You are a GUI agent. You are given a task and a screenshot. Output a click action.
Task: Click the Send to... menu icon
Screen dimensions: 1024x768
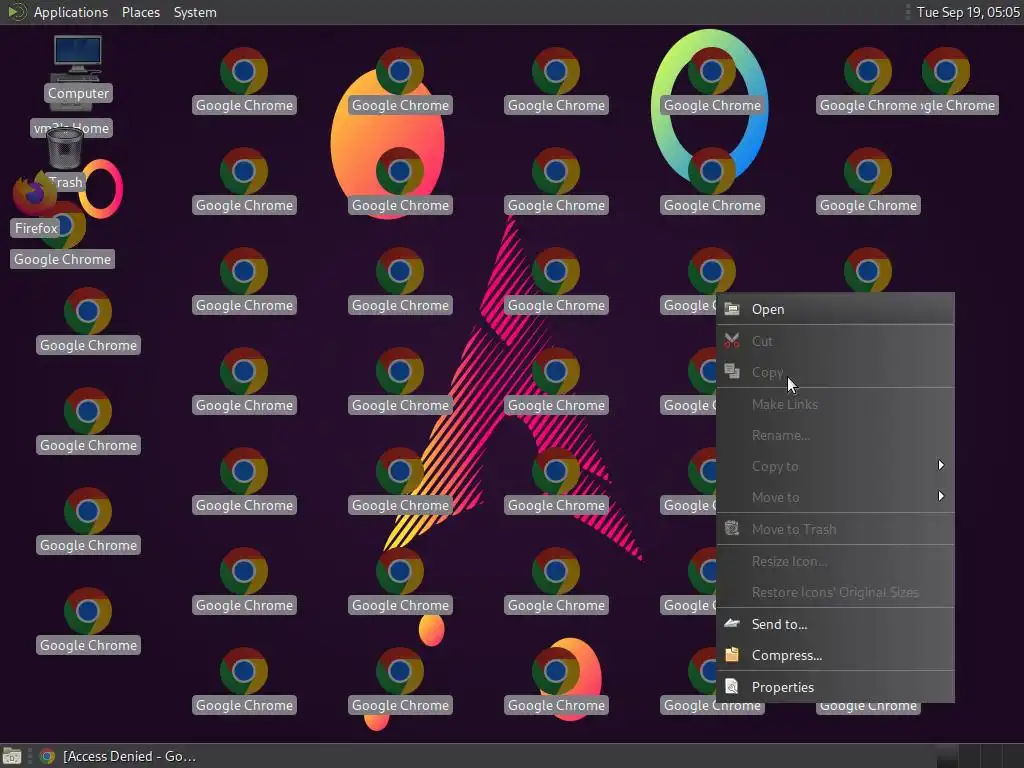point(732,624)
